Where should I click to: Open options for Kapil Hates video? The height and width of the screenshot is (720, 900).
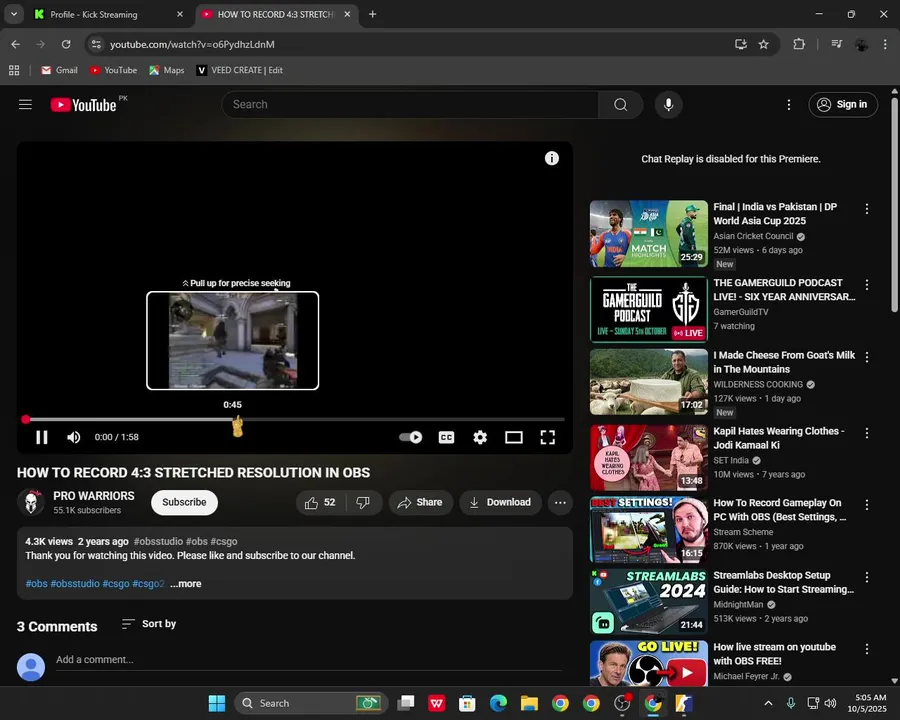point(867,433)
